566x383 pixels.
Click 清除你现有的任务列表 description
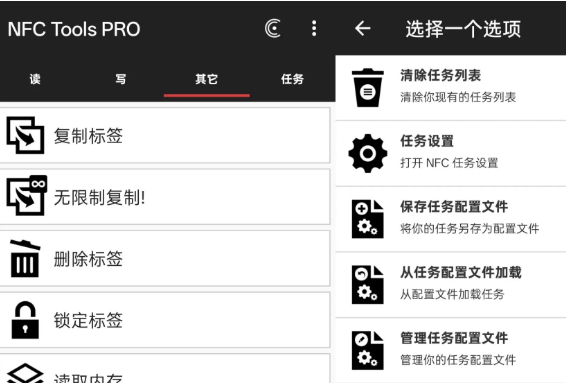click(x=458, y=97)
